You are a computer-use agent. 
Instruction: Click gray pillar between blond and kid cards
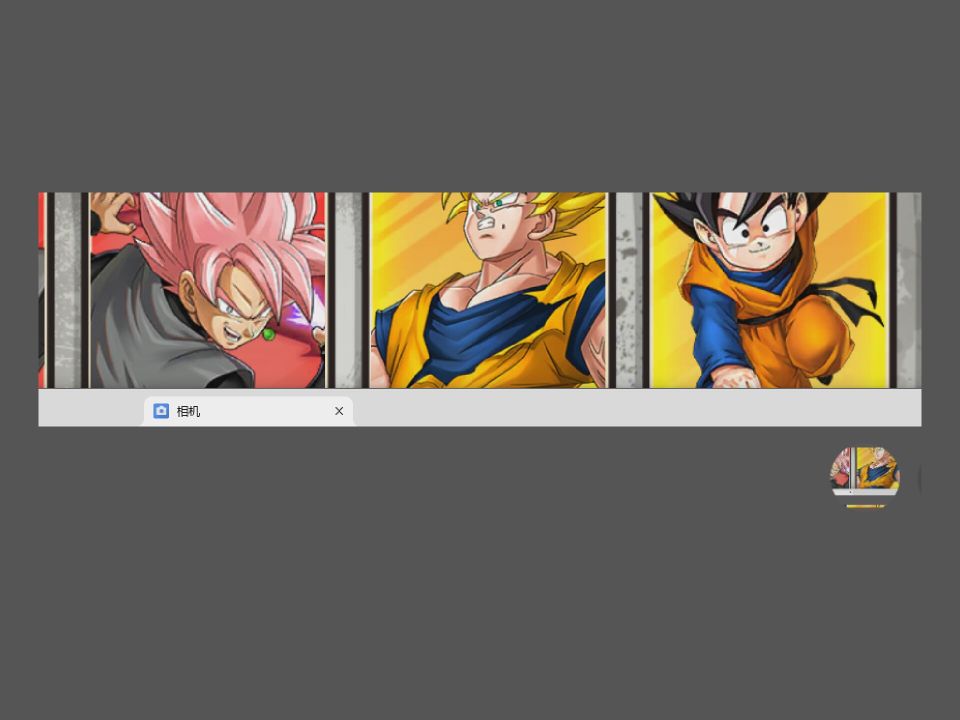(629, 290)
